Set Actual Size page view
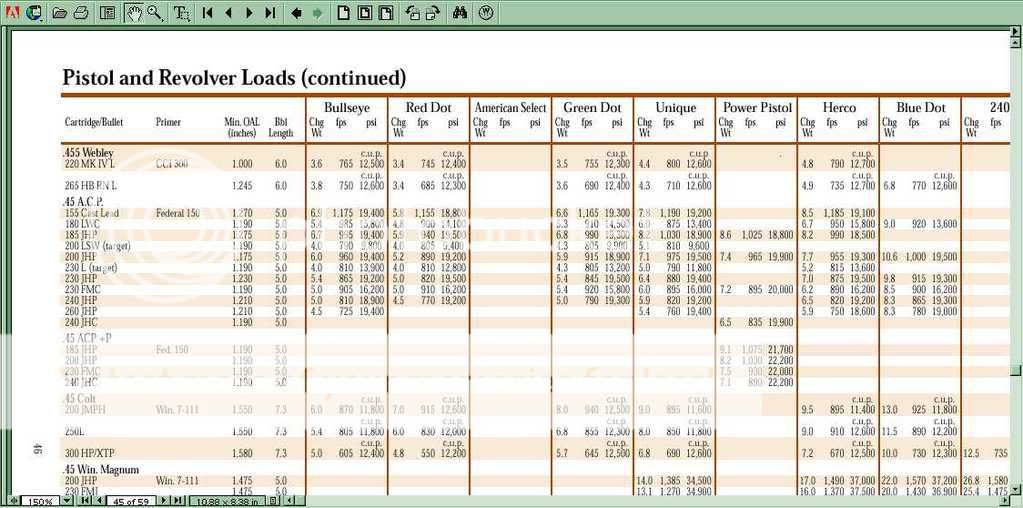Image resolution: width=1023 pixels, height=508 pixels. pyautogui.click(x=343, y=12)
